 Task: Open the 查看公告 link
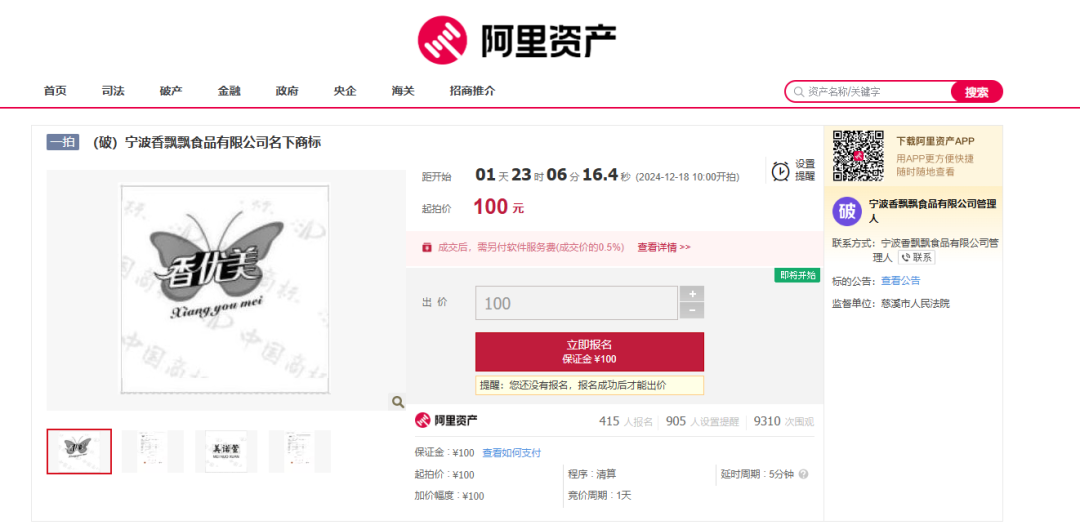click(x=900, y=280)
